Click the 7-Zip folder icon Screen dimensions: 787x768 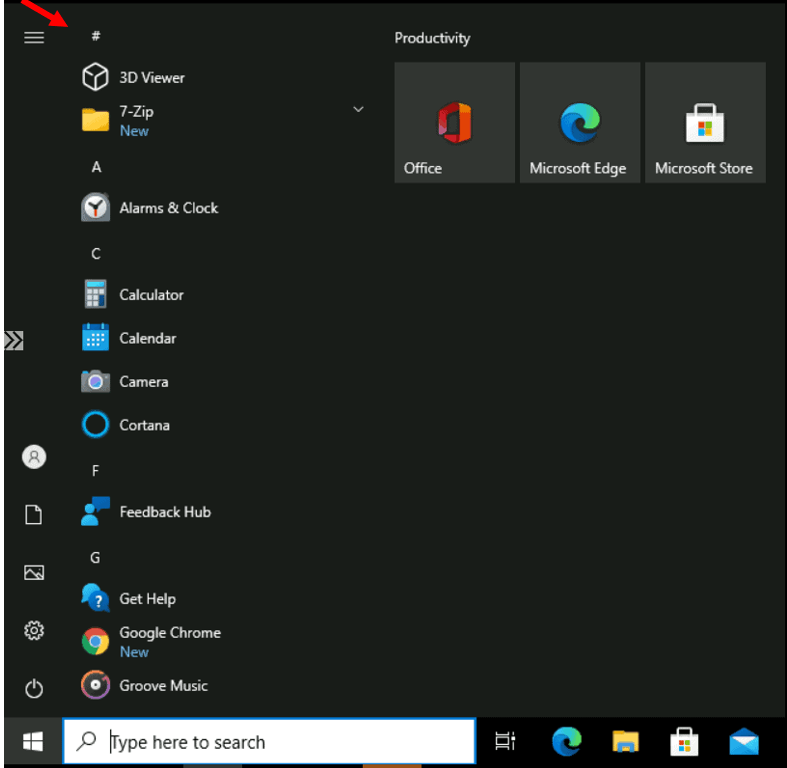95,120
